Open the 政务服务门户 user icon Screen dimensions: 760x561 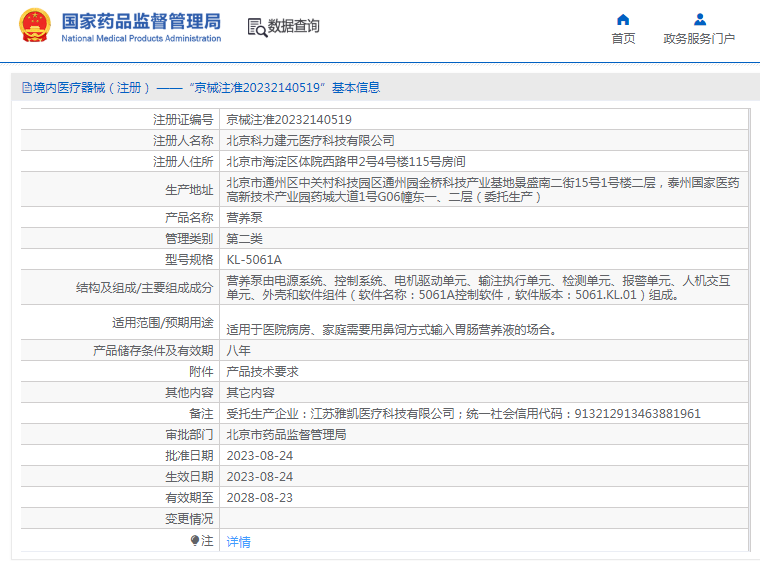699,19
